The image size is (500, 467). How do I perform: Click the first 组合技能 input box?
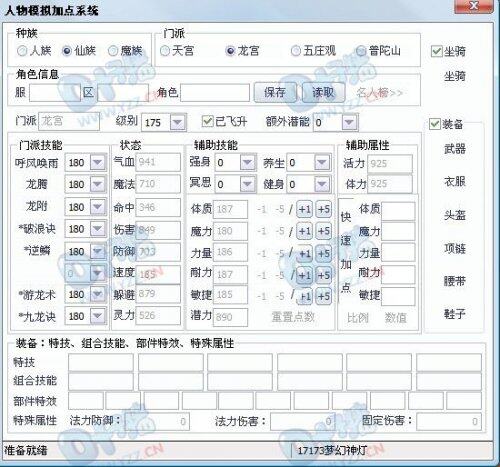[101, 382]
